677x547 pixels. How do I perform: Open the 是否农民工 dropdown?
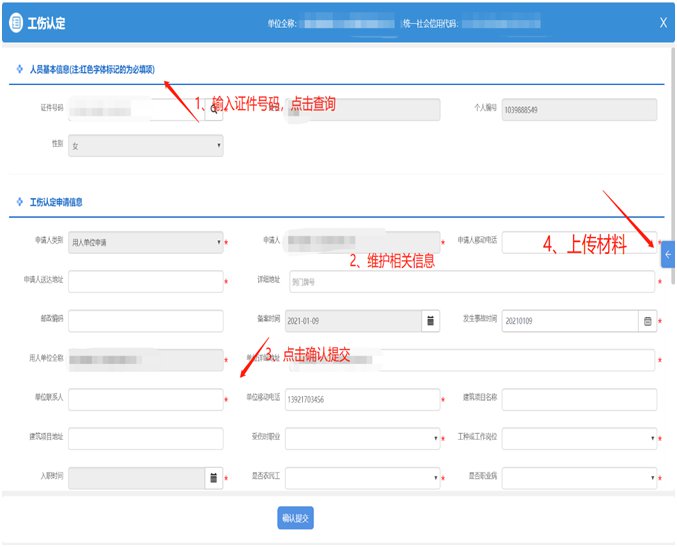click(362, 478)
